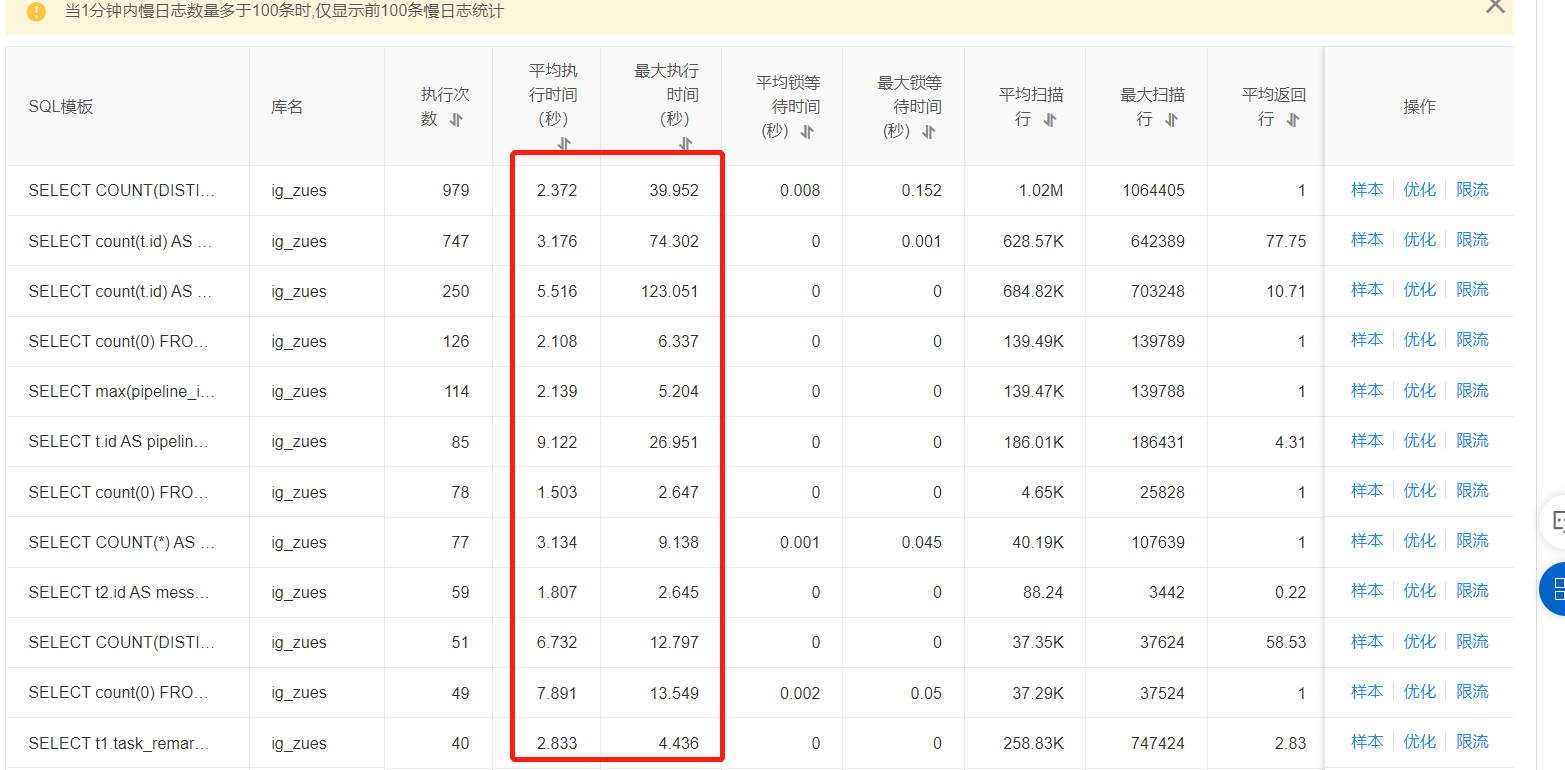Viewport: 1565px width, 770px height.
Task: Close the yellow warning banner
Action: tap(1495, 5)
